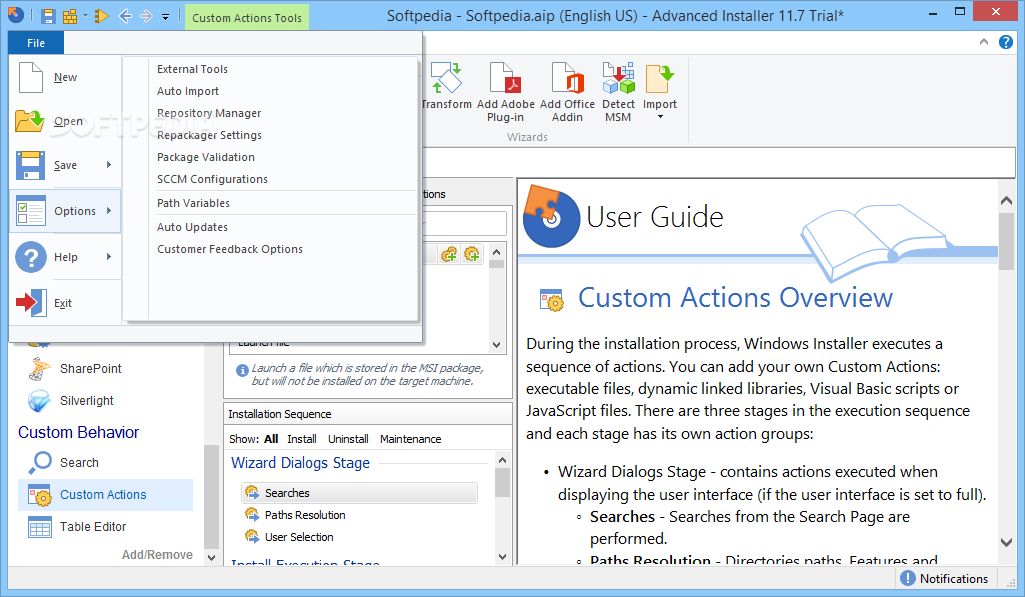Filter sequence by Install
Viewport: 1025px width, 597px height.
(302, 439)
